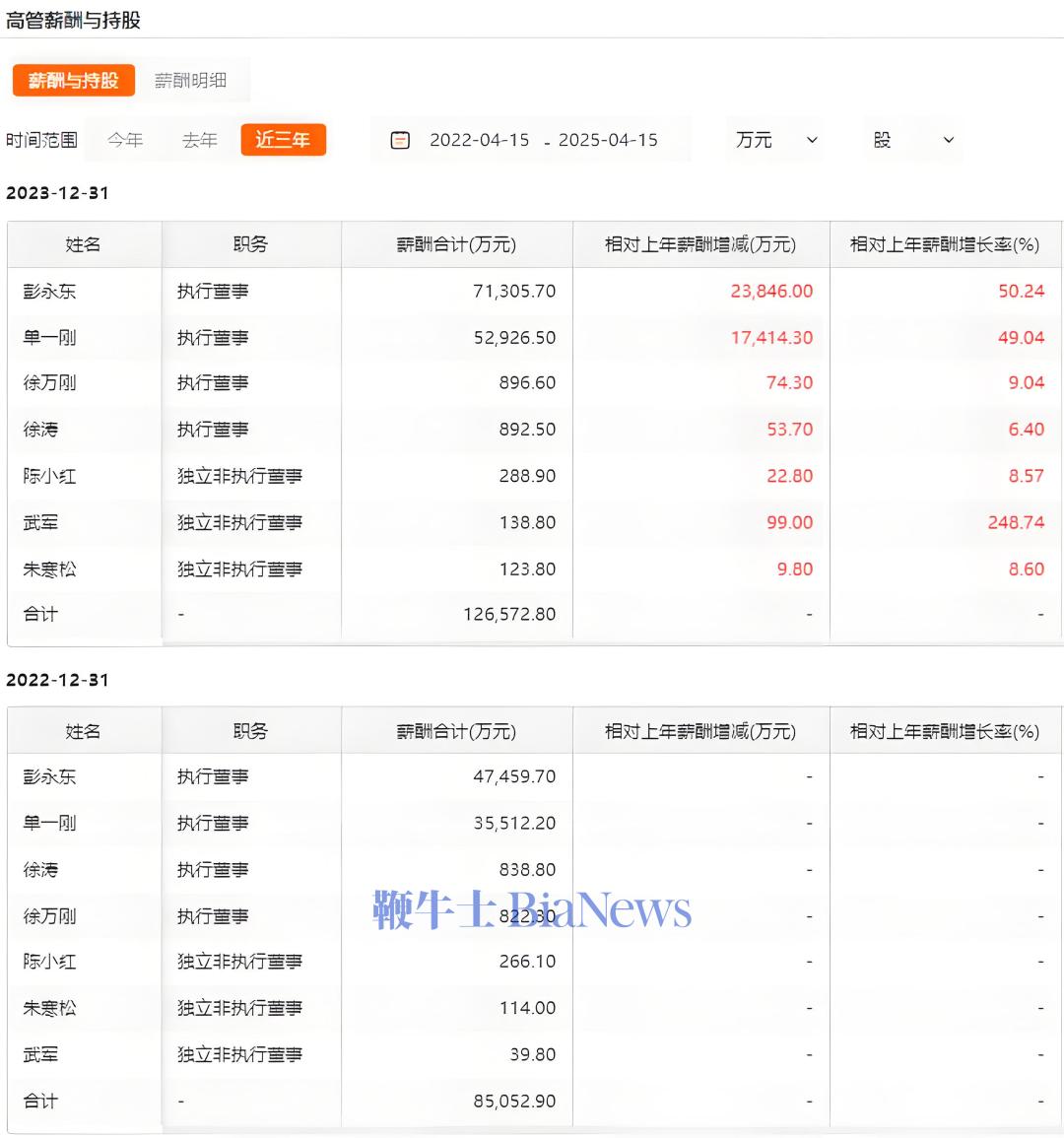Click 2023 table 职务 column header
This screenshot has height=1138, width=1064.
click(x=250, y=244)
